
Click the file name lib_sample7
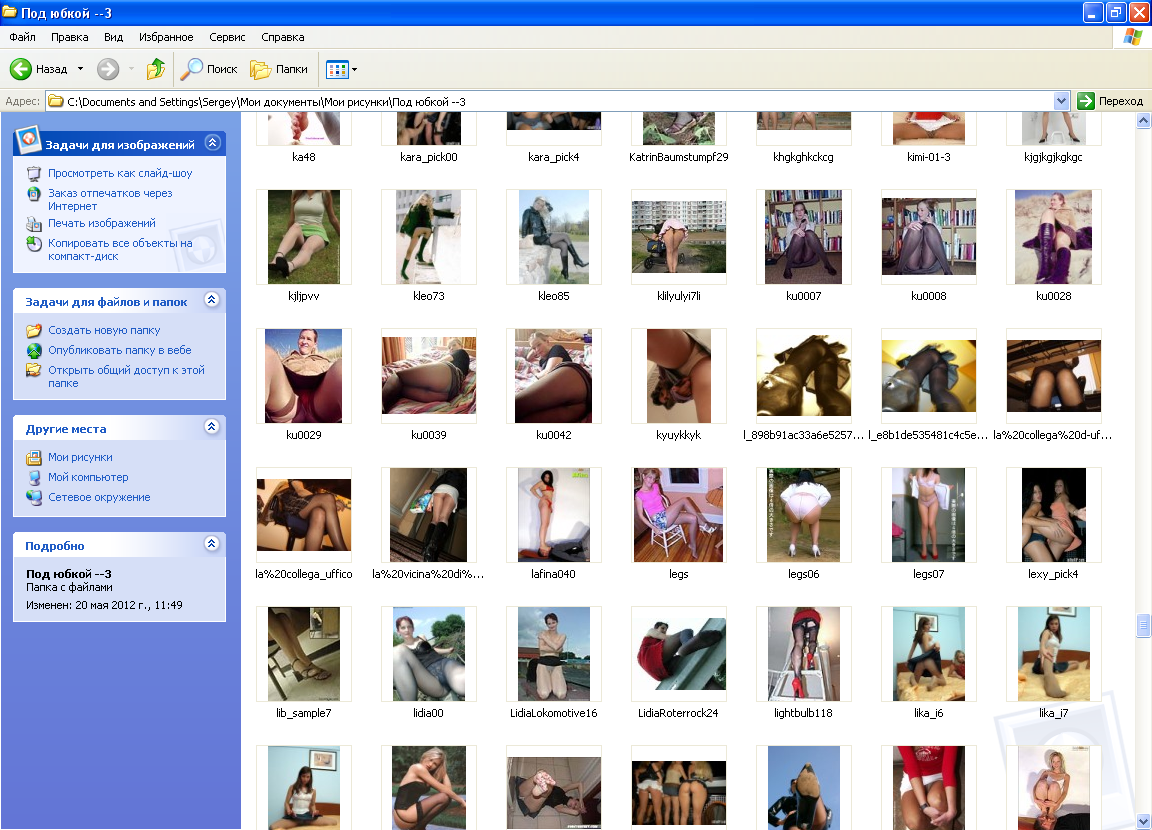304,712
